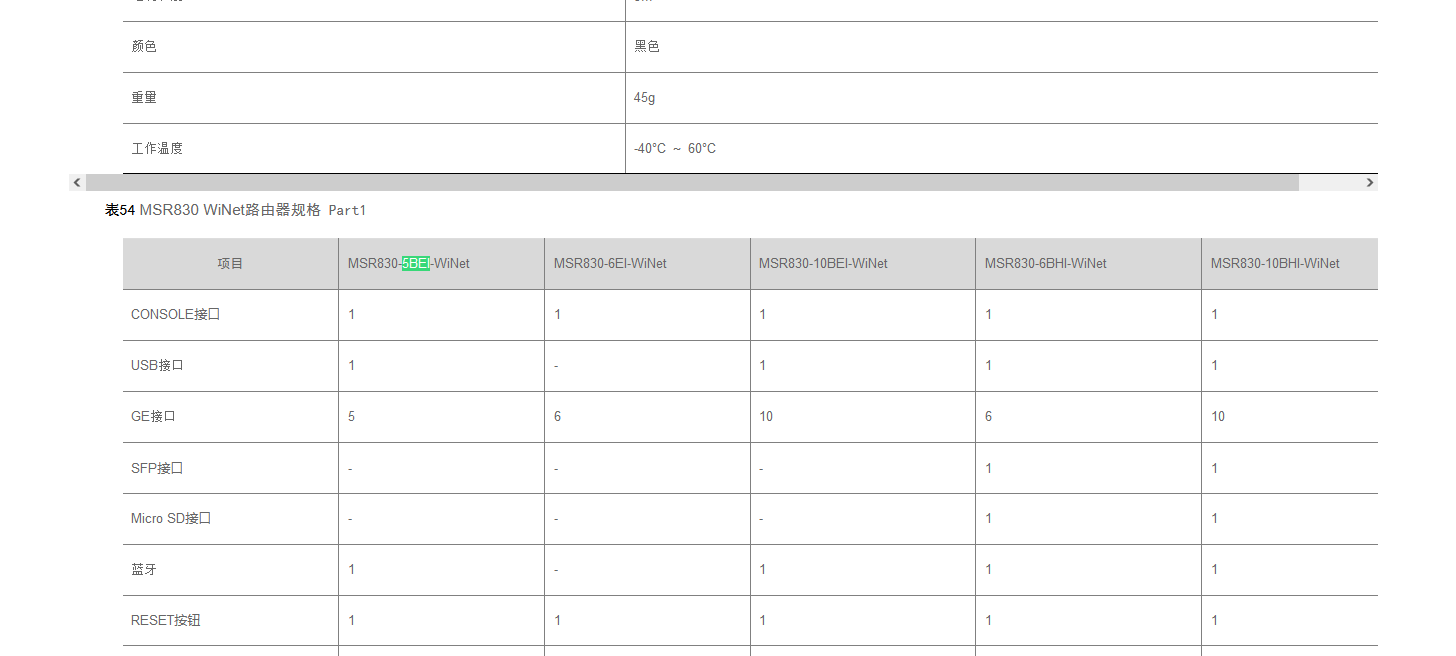Click USB接口 dash for MSR830-6EI-WiNet
Screen dimensions: 1456x656
pos(556,366)
